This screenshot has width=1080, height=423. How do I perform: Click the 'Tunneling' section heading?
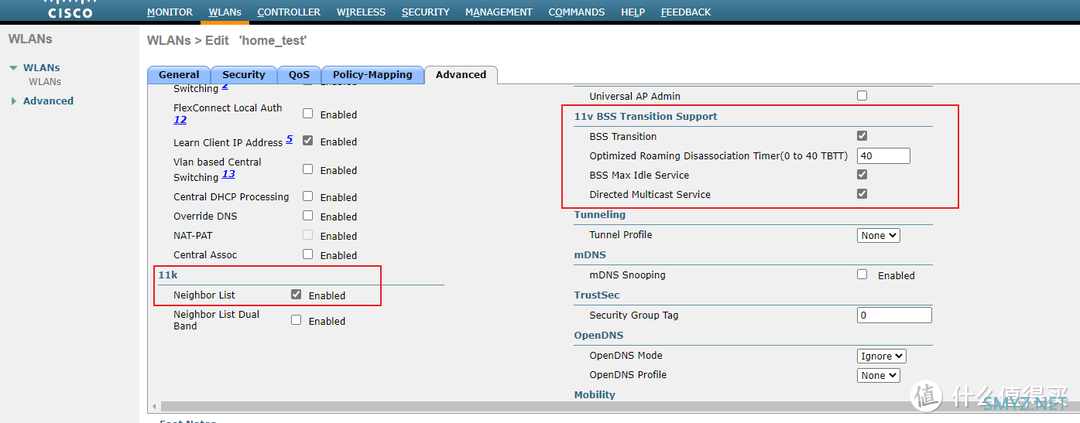[600, 215]
